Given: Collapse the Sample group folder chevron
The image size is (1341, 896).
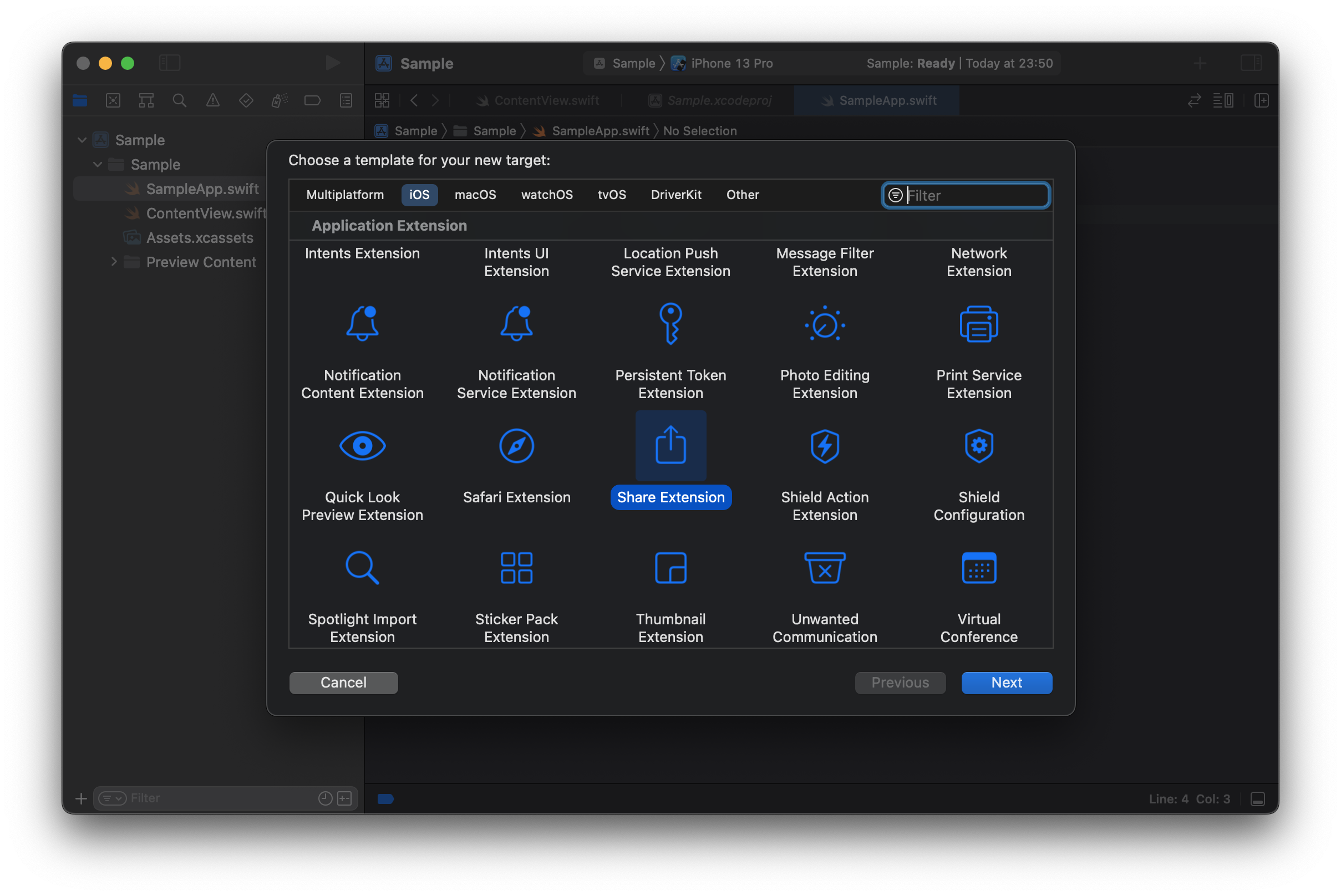Looking at the screenshot, I should tap(98, 165).
